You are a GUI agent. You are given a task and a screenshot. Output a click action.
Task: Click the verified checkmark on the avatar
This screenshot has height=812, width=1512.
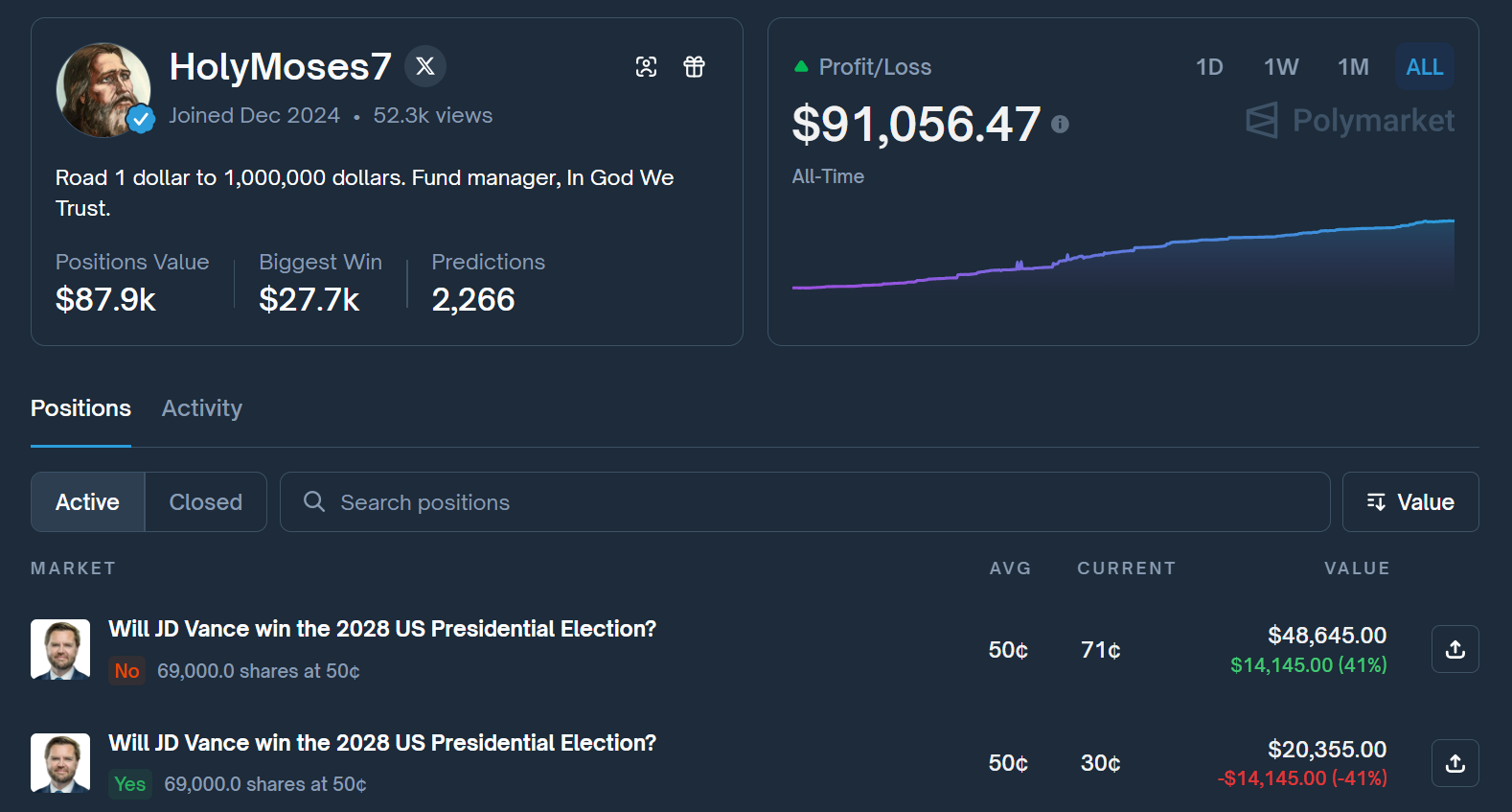point(140,121)
